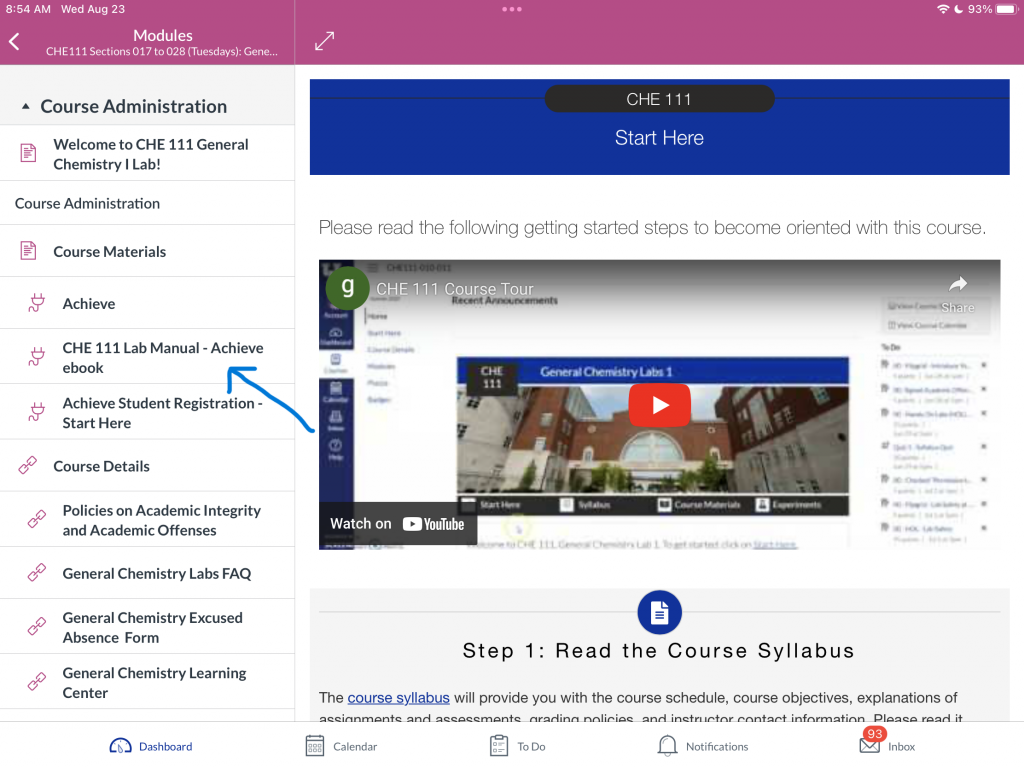This screenshot has height=768, width=1024.
Task: Open Inbox with 93 unread badge
Action: click(887, 746)
